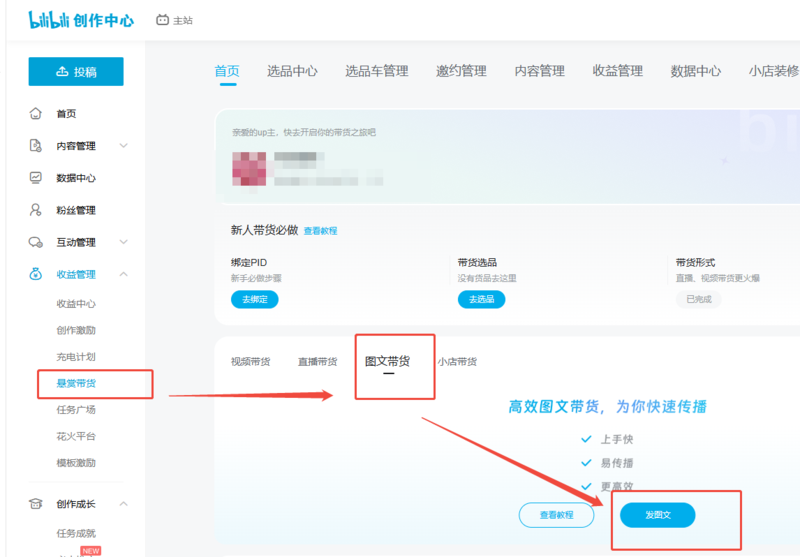The image size is (800, 557).
Task: Click the 易传播 checkmark item
Action: coord(607,463)
